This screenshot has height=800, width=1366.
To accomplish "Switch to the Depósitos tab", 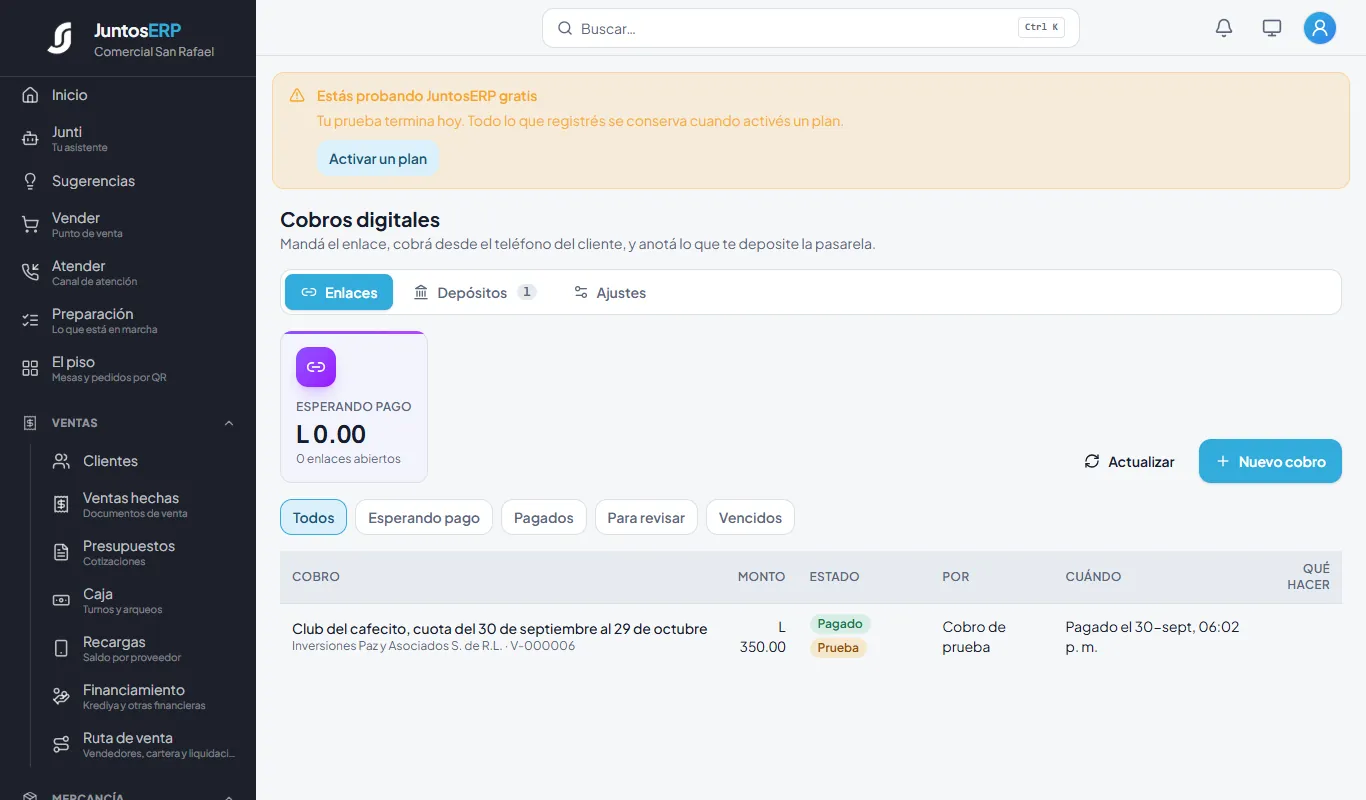I will (474, 292).
